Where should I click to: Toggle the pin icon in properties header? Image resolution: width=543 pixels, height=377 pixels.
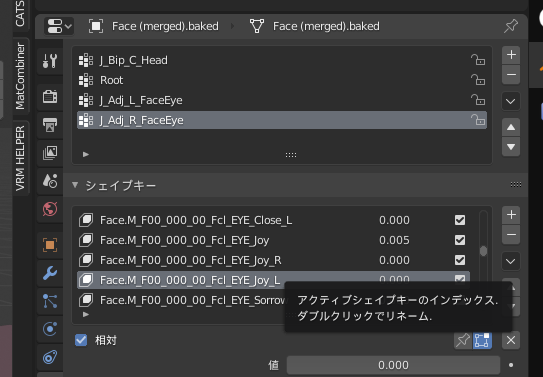tap(511, 26)
